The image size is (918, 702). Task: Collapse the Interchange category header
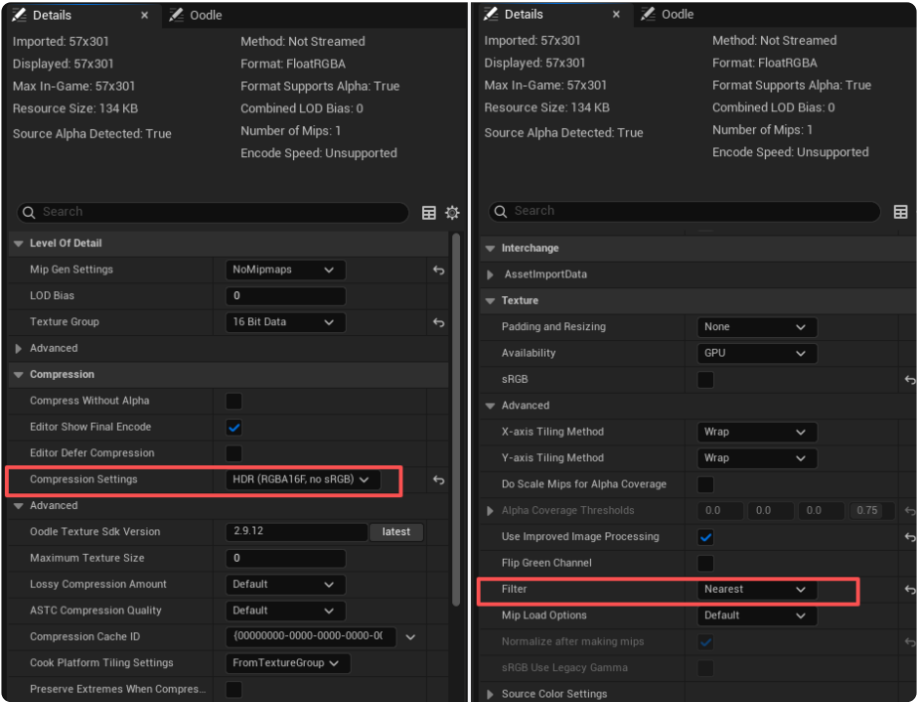(490, 248)
